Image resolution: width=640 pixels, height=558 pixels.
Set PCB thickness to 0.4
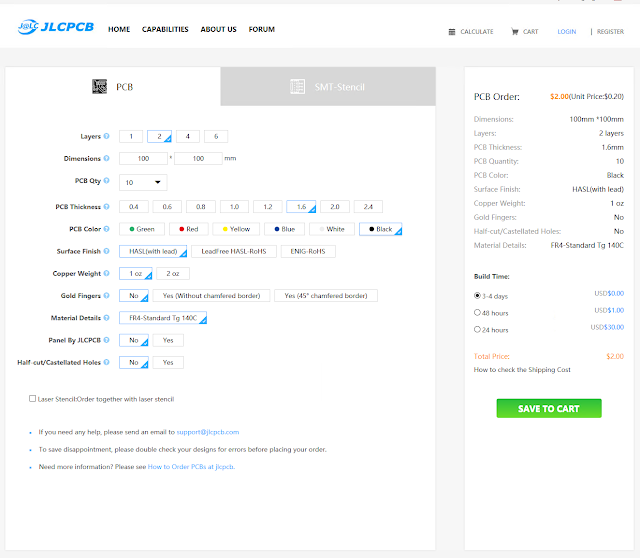pyautogui.click(x=134, y=207)
